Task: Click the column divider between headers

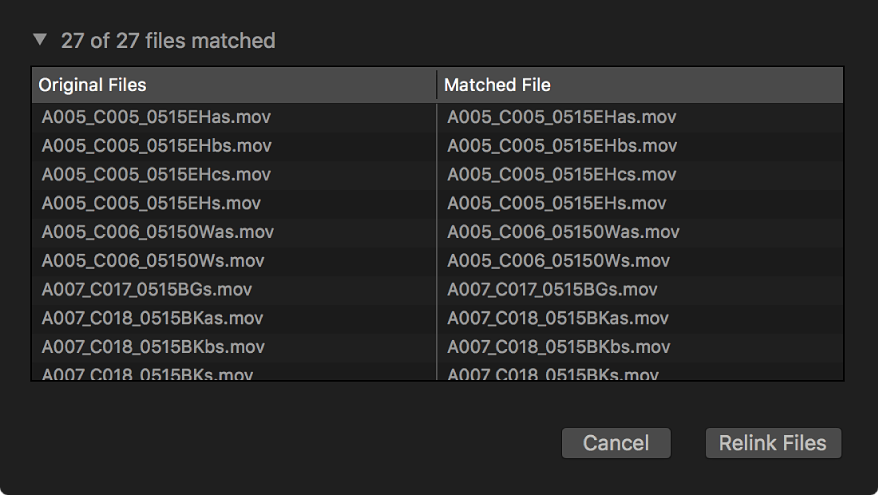Action: 437,85
